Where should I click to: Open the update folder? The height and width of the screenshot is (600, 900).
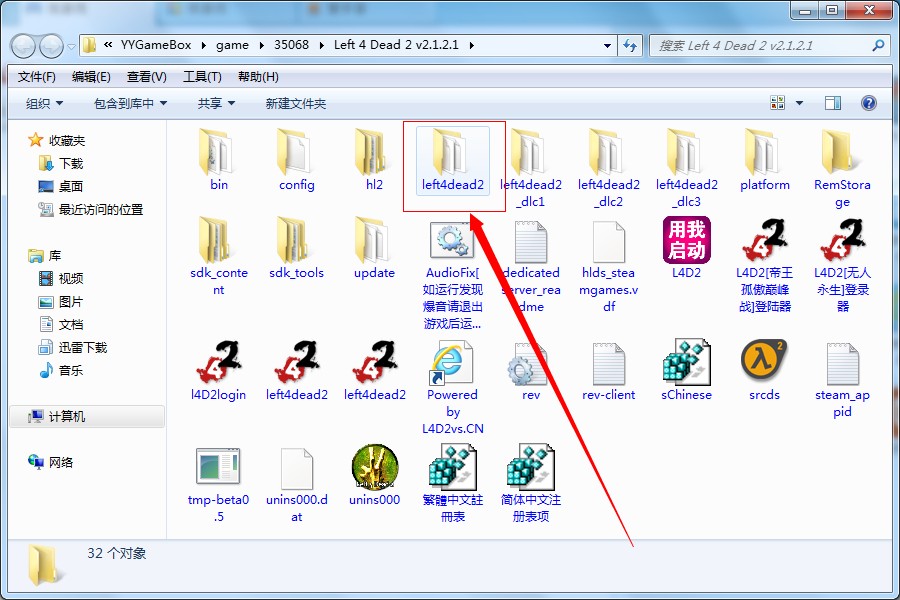pos(374,248)
